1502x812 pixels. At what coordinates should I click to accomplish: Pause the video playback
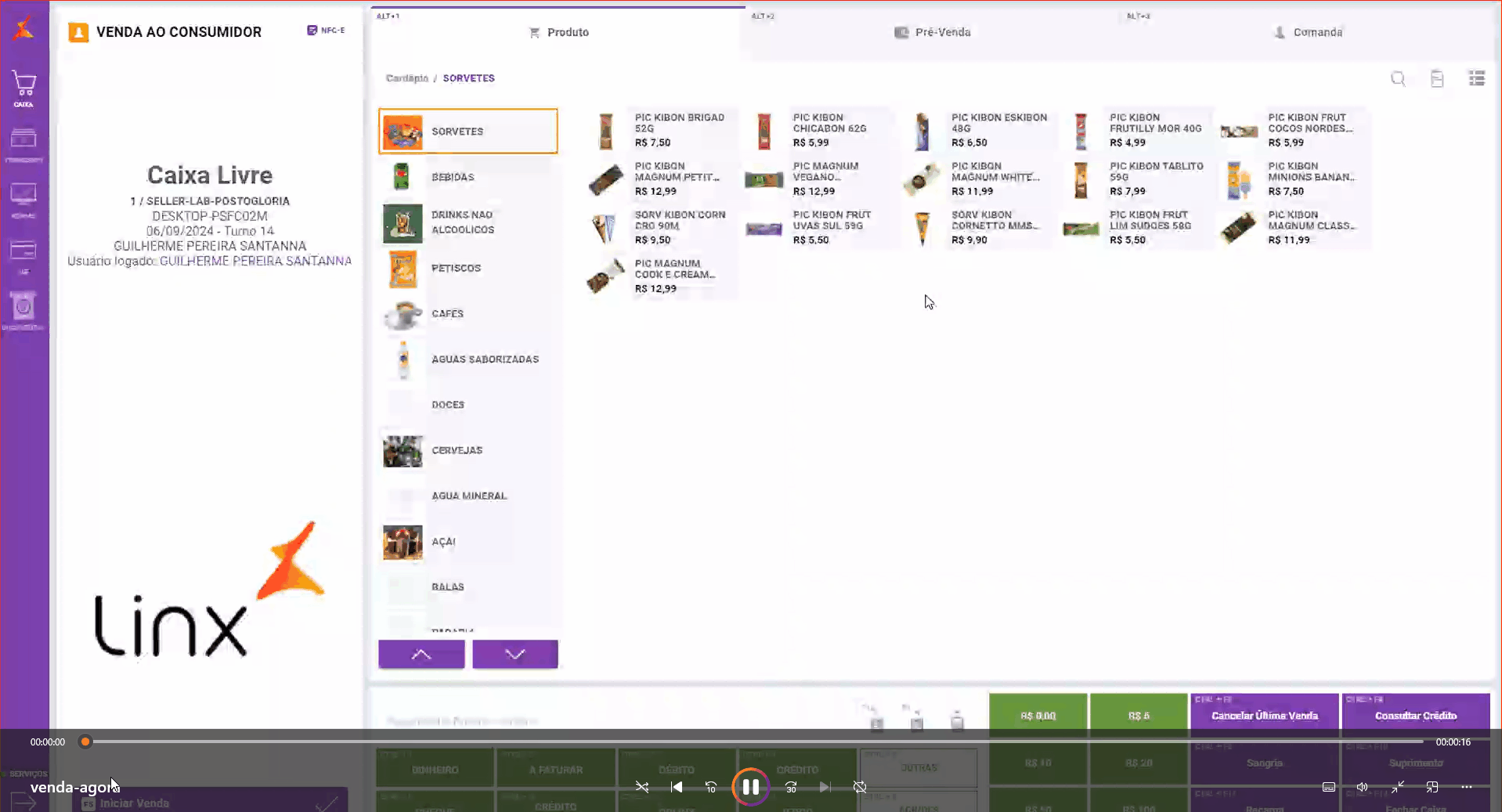pos(750,787)
